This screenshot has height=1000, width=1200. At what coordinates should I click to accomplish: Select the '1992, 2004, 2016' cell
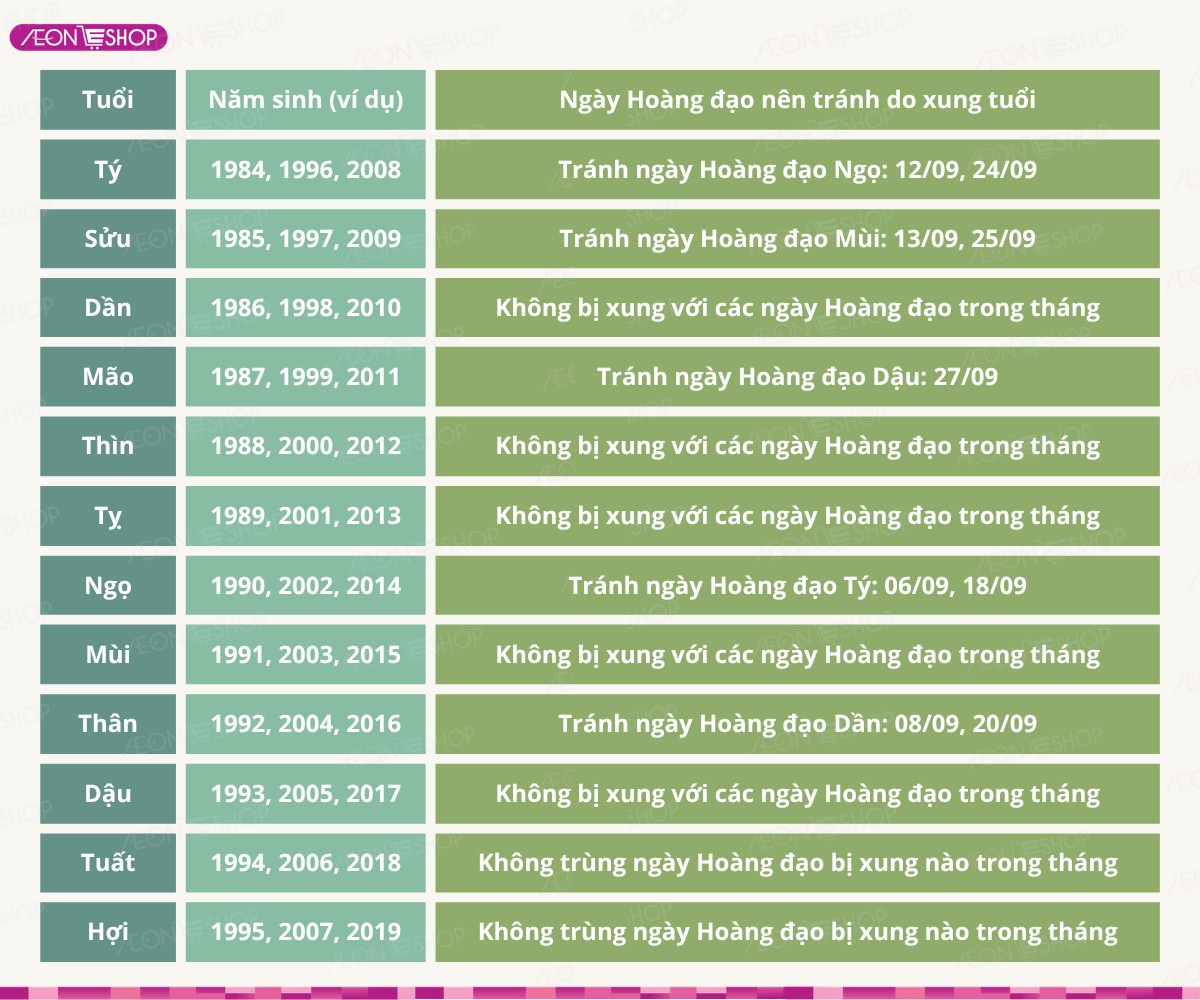tap(305, 724)
